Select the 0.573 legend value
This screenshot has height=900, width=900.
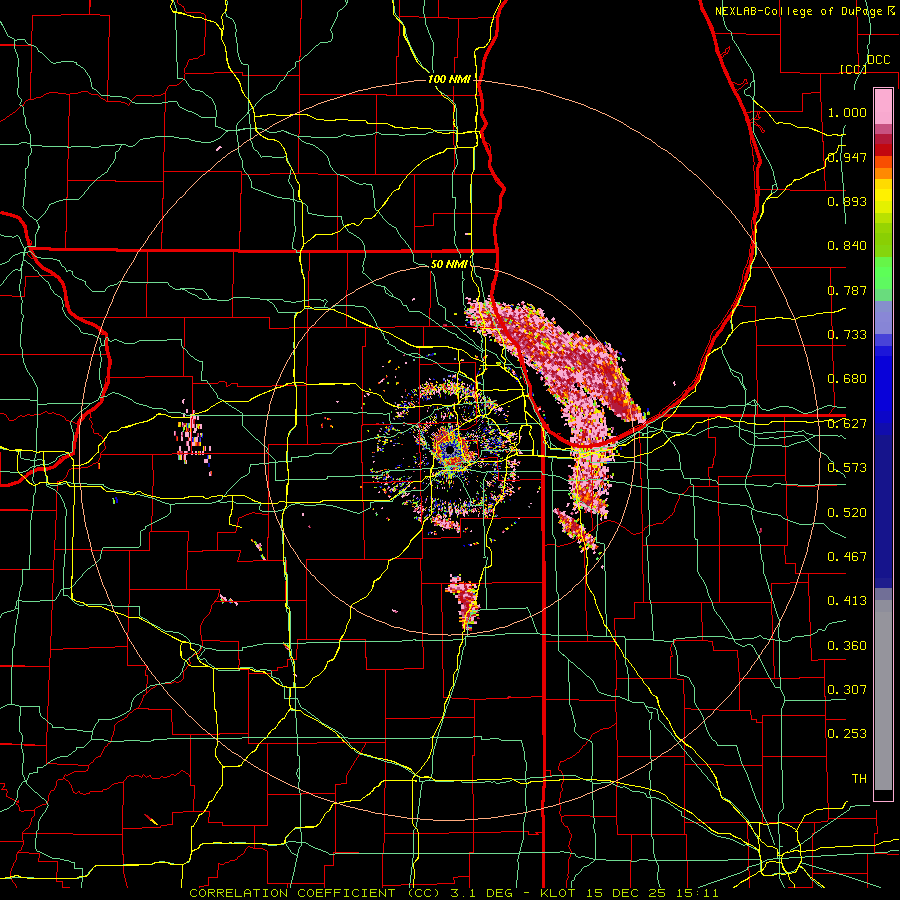(847, 468)
